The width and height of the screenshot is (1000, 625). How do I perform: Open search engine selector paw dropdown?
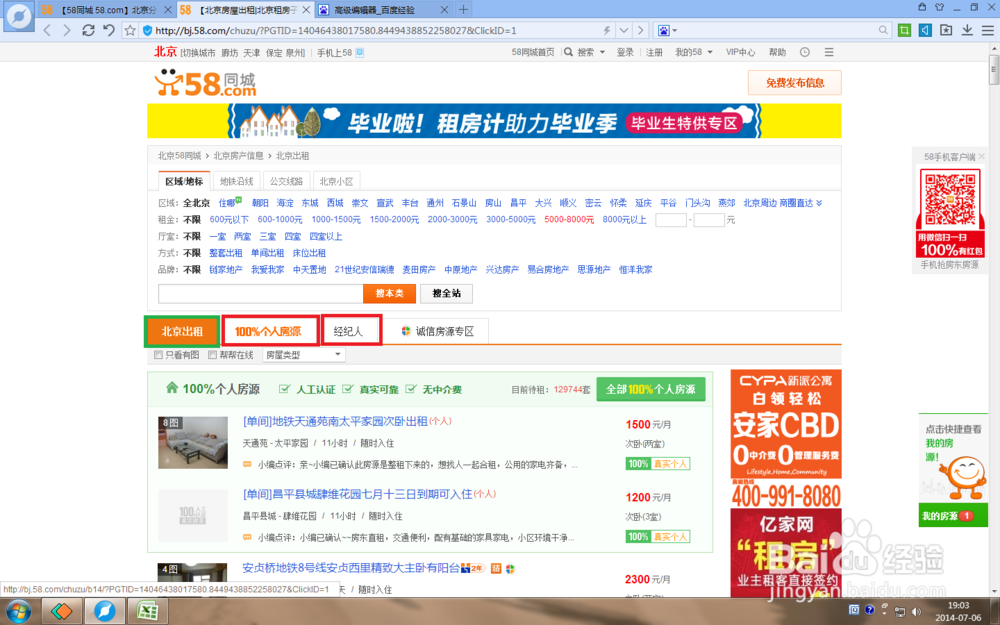667,30
